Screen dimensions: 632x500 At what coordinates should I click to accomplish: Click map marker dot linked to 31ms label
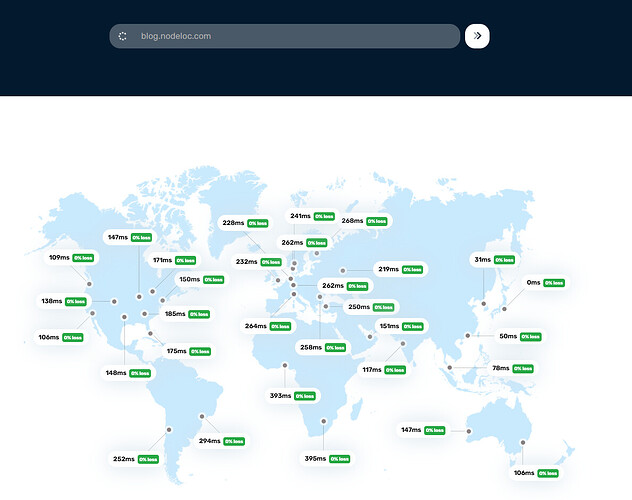click(x=483, y=303)
